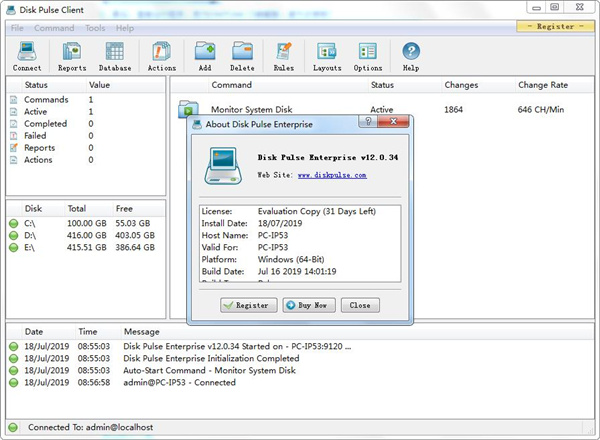
Task: Open the Options toolbar icon
Action: coord(368,51)
